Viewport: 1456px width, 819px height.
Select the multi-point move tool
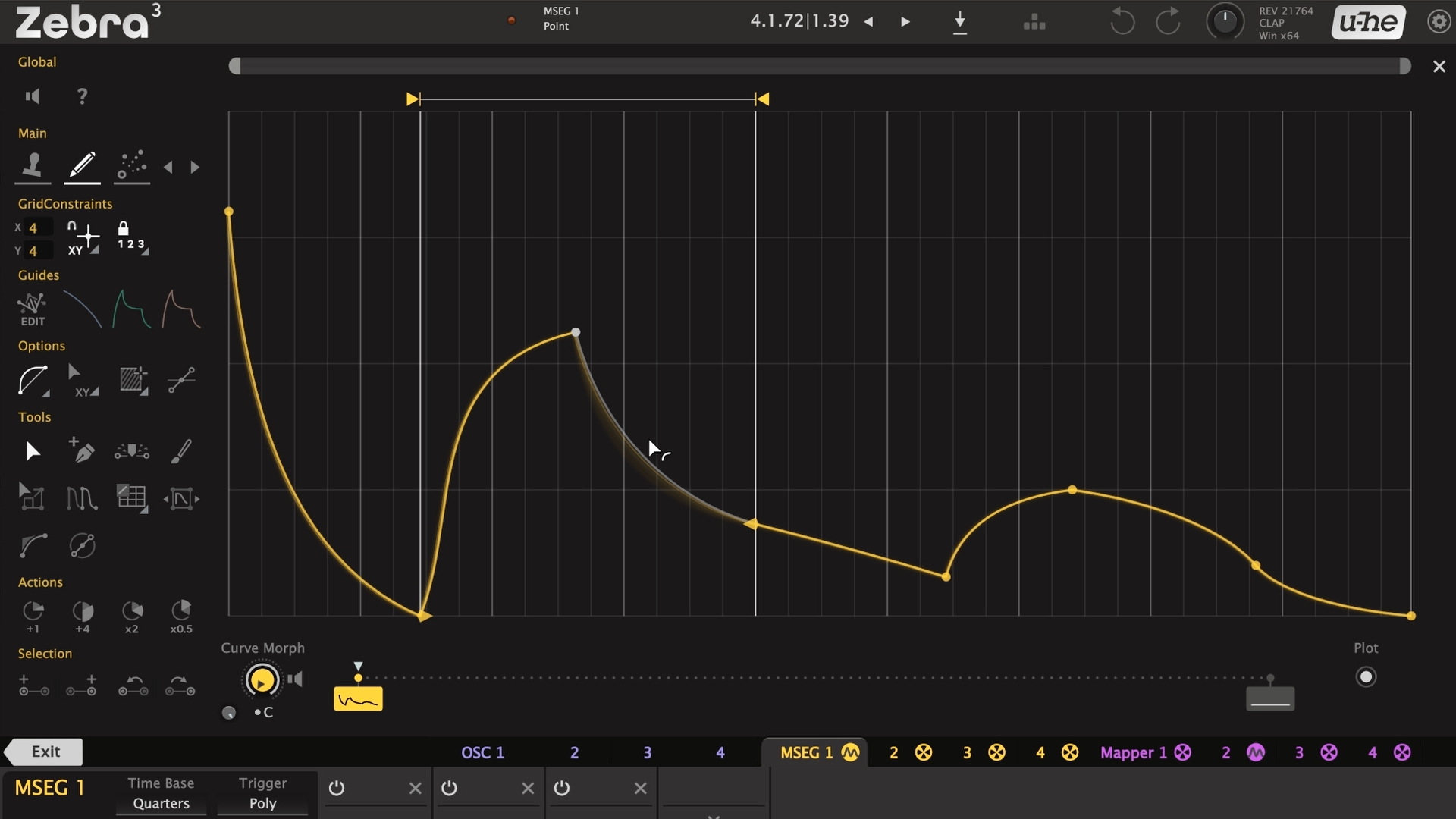132,452
